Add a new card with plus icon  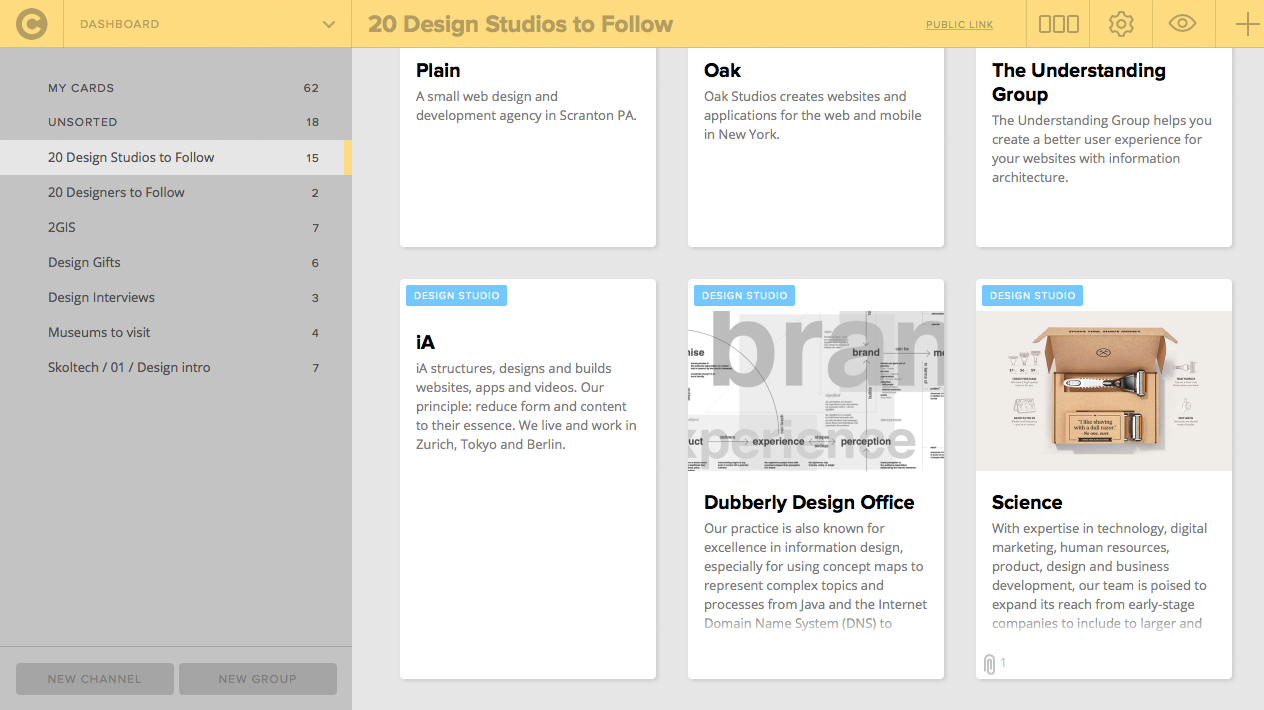click(1247, 24)
